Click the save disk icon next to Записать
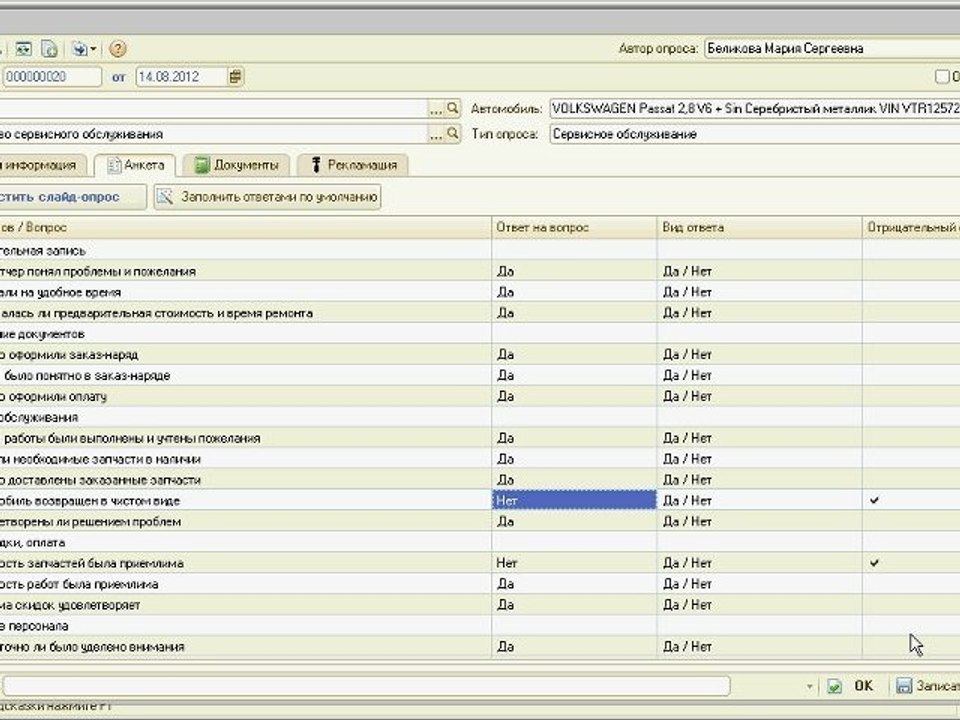Viewport: 960px width, 720px height. [x=904, y=685]
